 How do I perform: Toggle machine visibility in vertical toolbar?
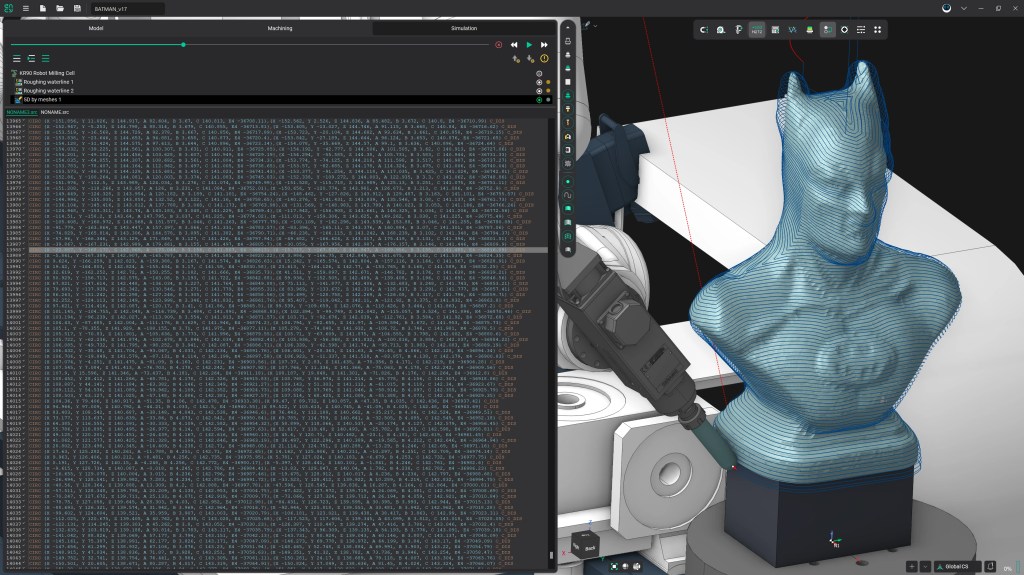coord(568,41)
